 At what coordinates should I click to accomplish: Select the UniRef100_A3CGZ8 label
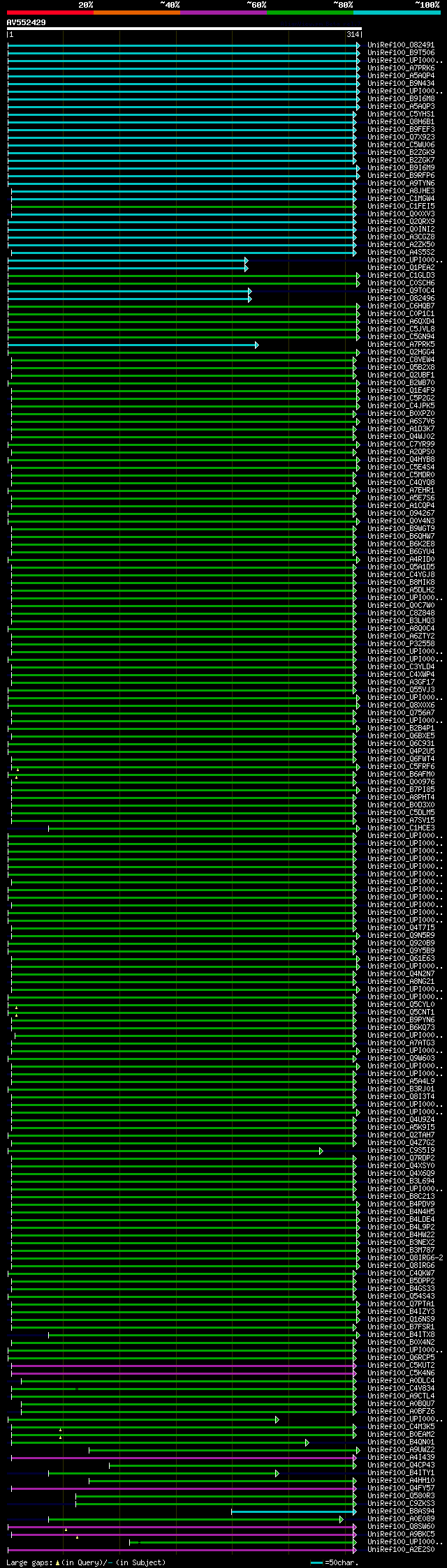tap(401, 237)
